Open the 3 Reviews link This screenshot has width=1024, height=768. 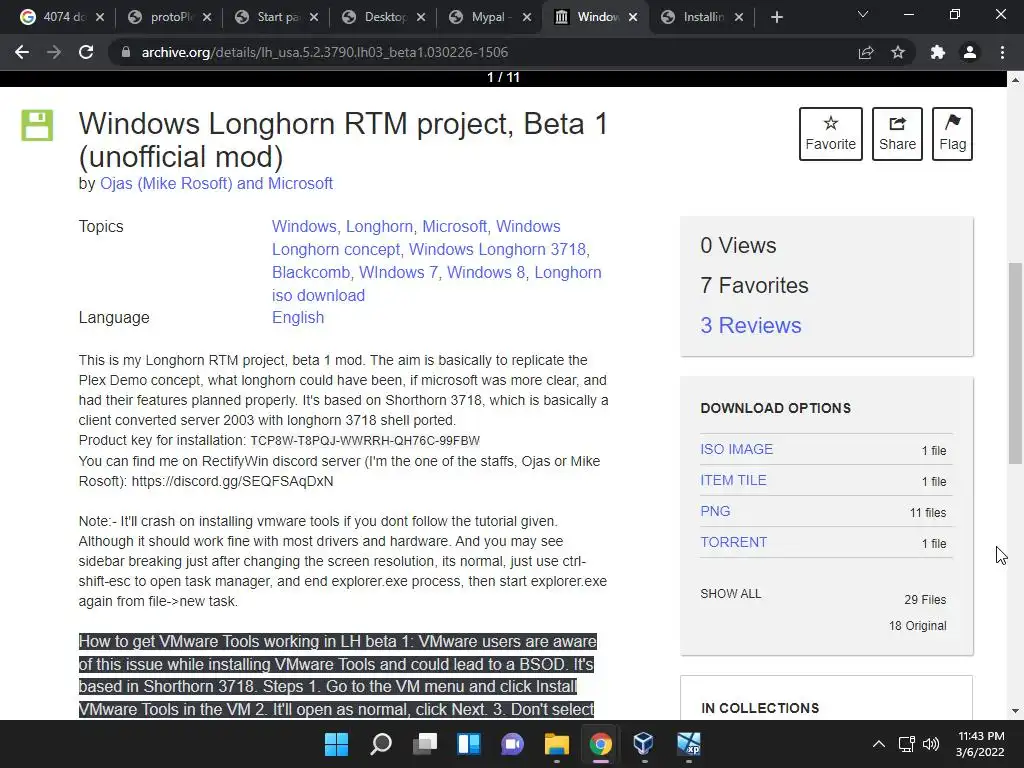pos(750,325)
